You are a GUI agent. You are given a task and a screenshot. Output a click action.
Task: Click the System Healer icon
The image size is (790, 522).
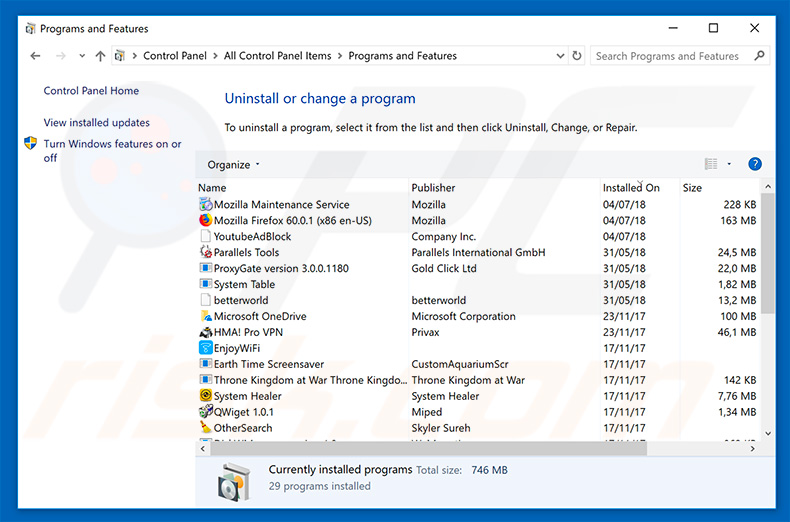206,397
